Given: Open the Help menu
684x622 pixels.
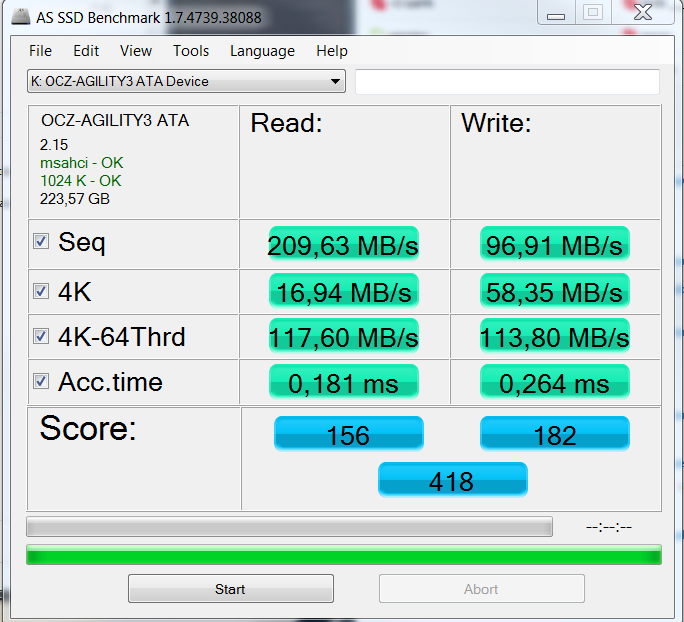Looking at the screenshot, I should (x=332, y=51).
